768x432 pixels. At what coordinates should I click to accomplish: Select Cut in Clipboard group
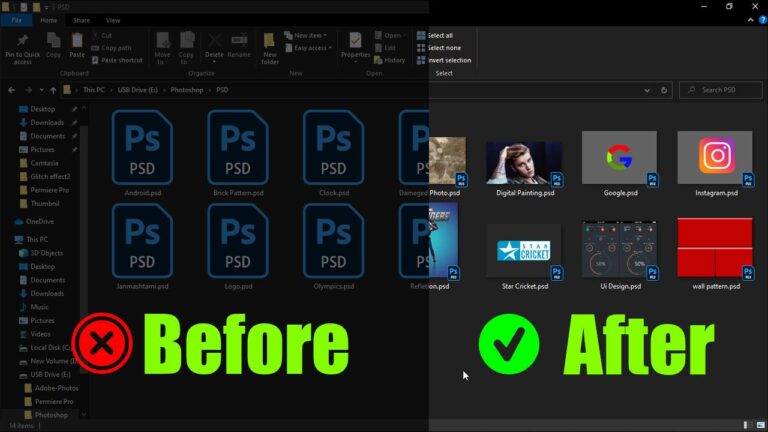pyautogui.click(x=102, y=35)
